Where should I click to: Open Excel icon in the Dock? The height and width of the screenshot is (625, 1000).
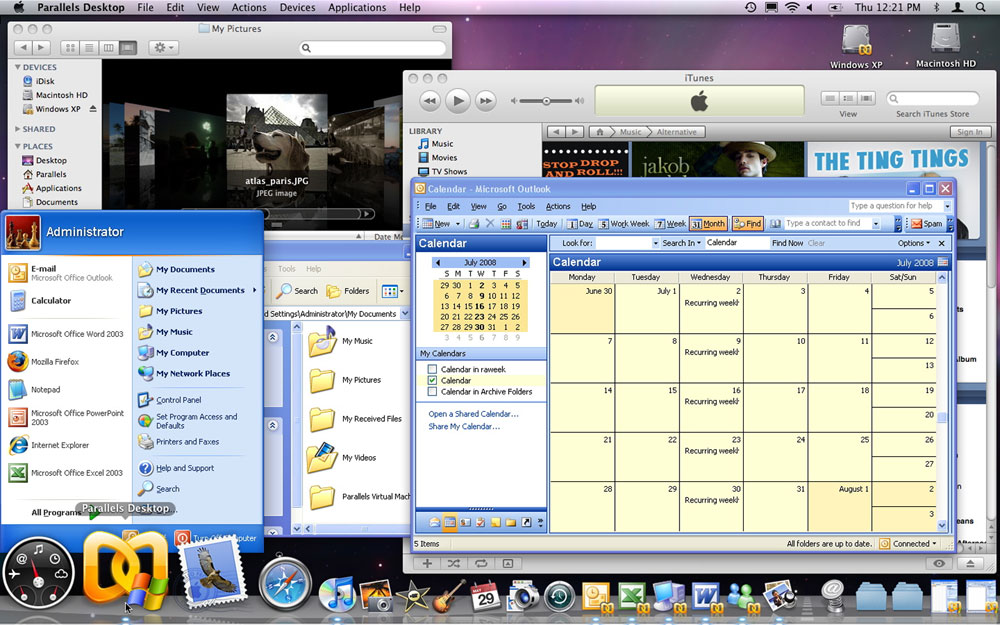632,597
